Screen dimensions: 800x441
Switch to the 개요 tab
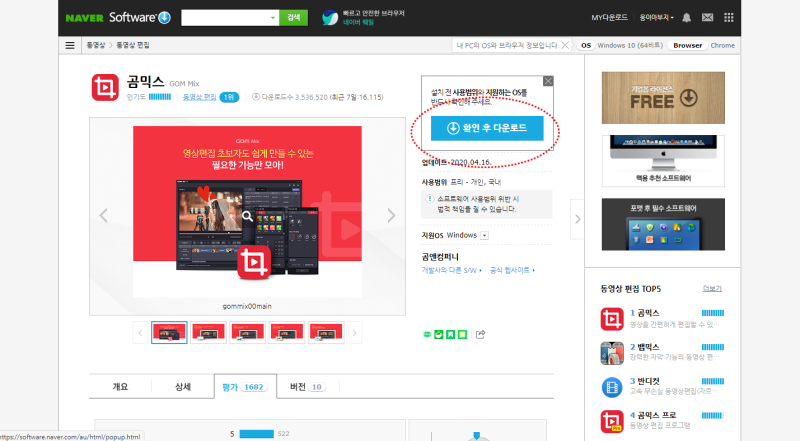(x=120, y=387)
